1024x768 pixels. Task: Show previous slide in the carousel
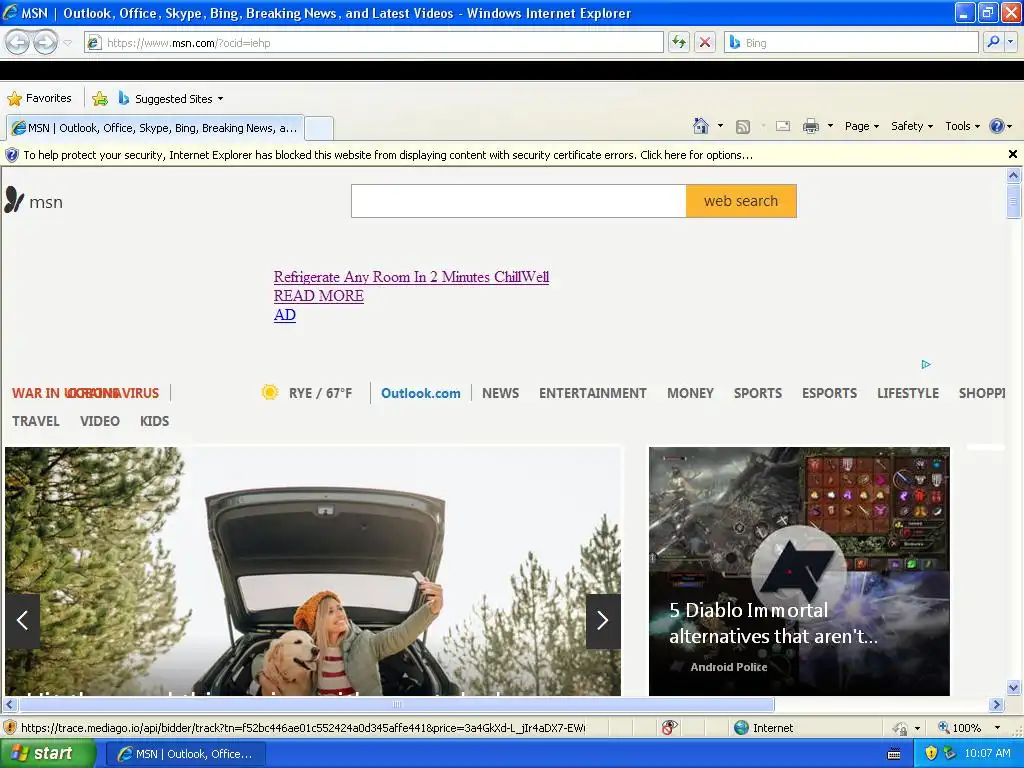[x=22, y=620]
